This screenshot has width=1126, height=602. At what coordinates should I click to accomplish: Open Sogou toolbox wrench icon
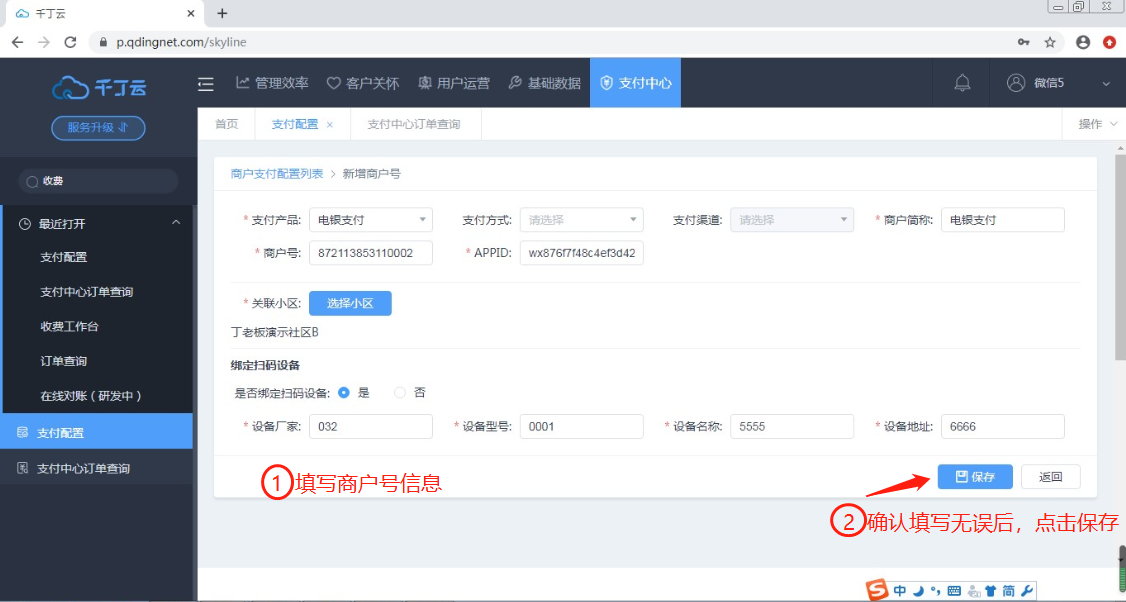pos(1027,591)
